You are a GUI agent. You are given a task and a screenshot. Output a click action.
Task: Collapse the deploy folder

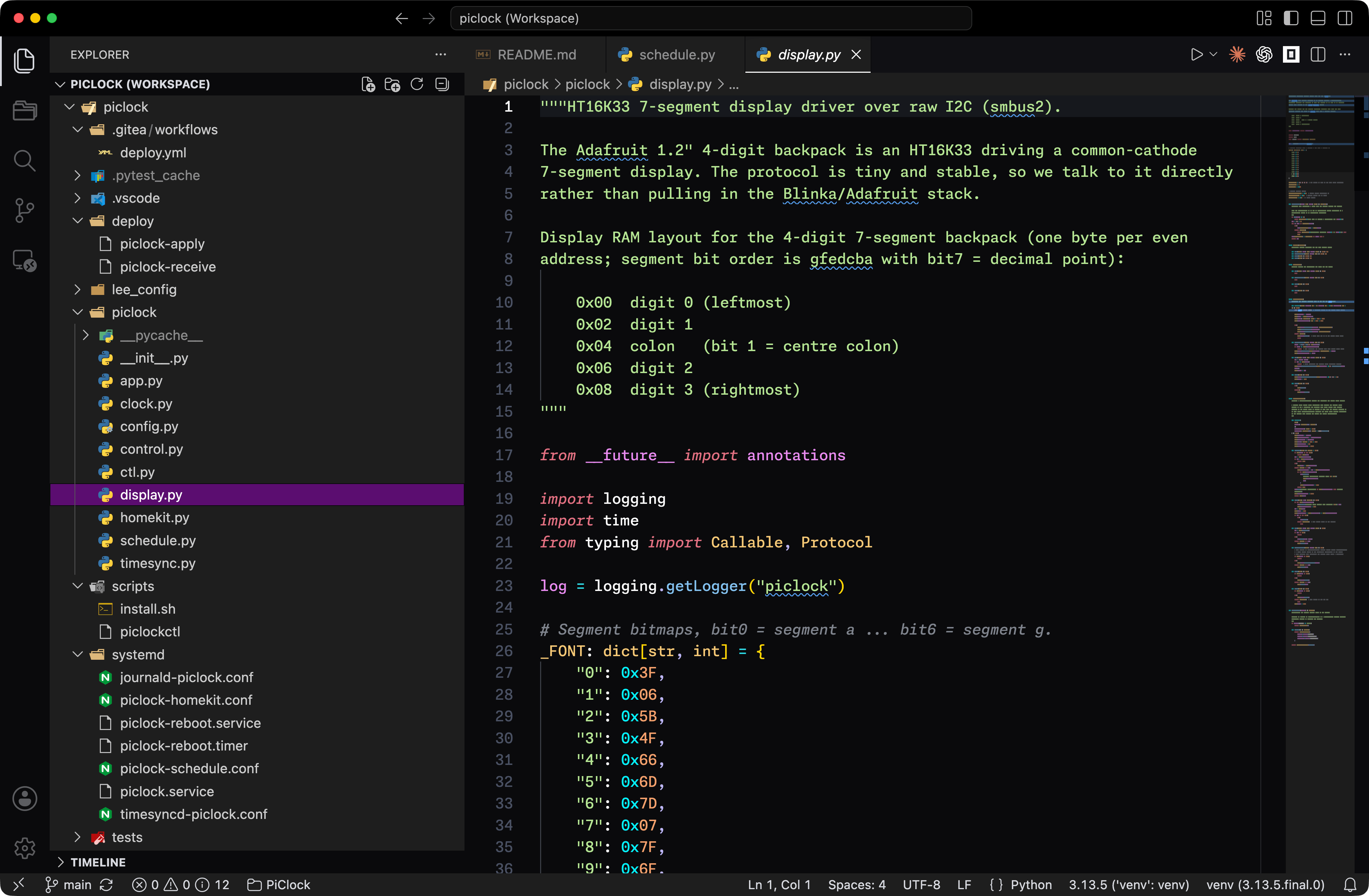pos(78,221)
